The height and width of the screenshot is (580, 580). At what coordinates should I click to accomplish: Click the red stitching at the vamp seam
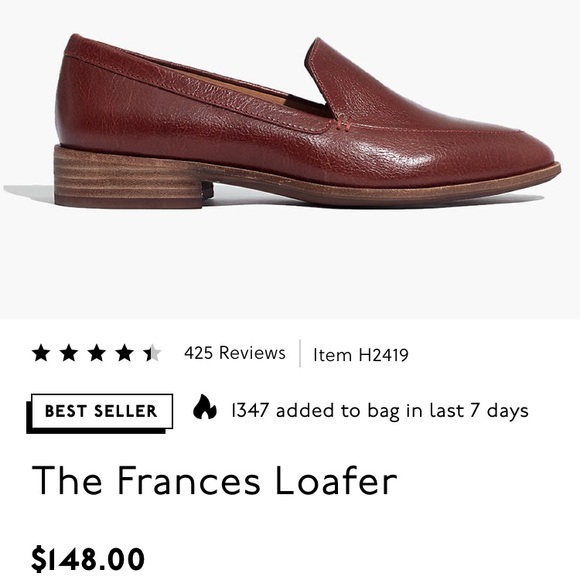click(x=344, y=127)
